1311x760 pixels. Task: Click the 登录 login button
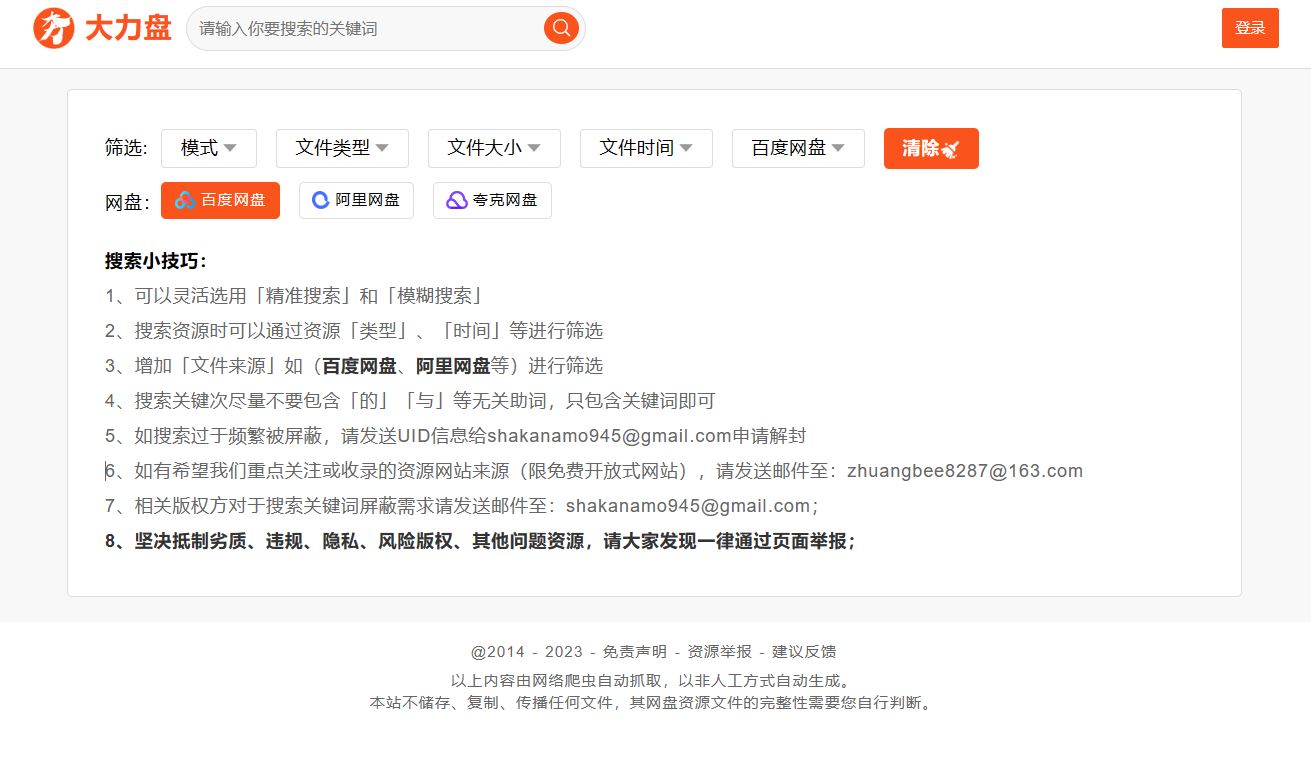tap(1250, 28)
